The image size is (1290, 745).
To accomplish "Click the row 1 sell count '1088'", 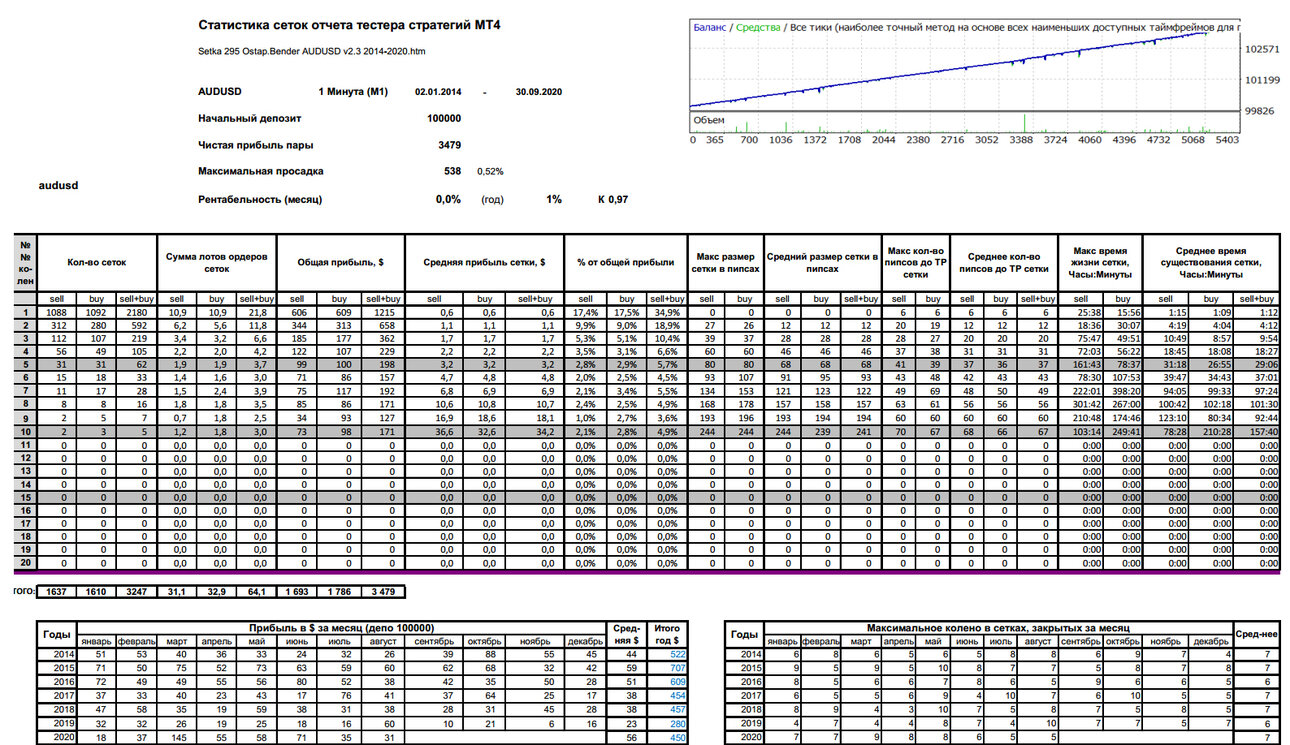I will [x=58, y=312].
